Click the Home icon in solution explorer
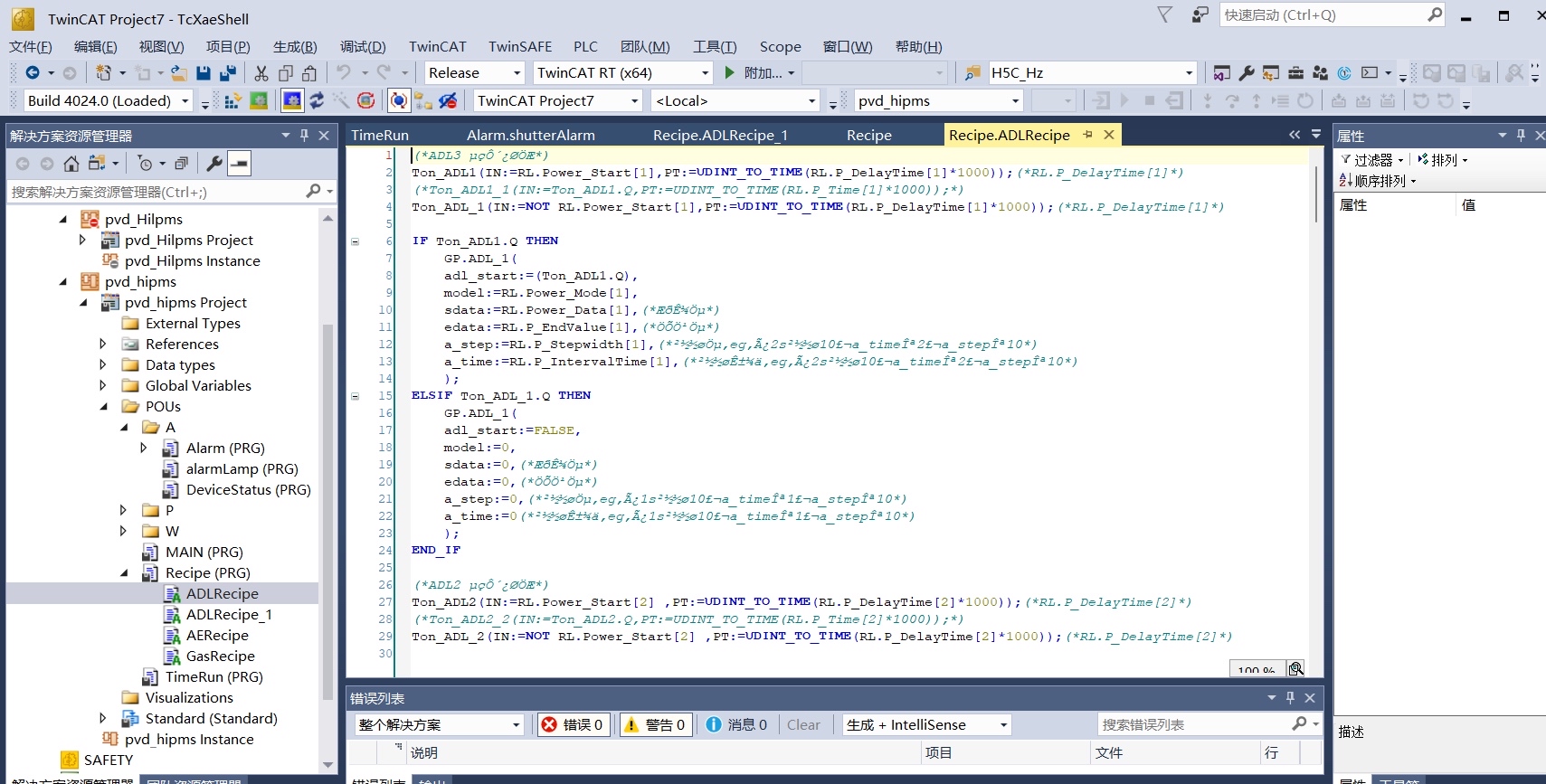This screenshot has height=784, width=1546. (71, 164)
